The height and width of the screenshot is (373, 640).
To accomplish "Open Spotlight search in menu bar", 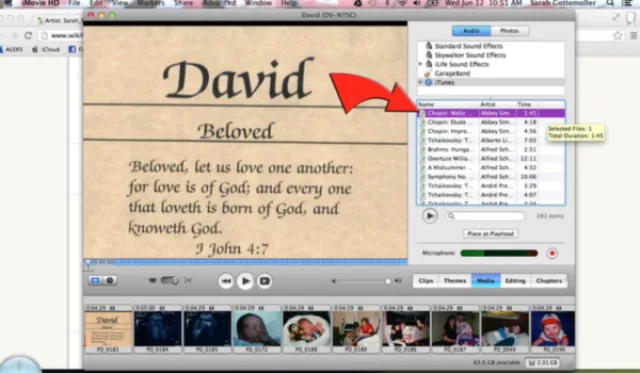I will [x=610, y=3].
